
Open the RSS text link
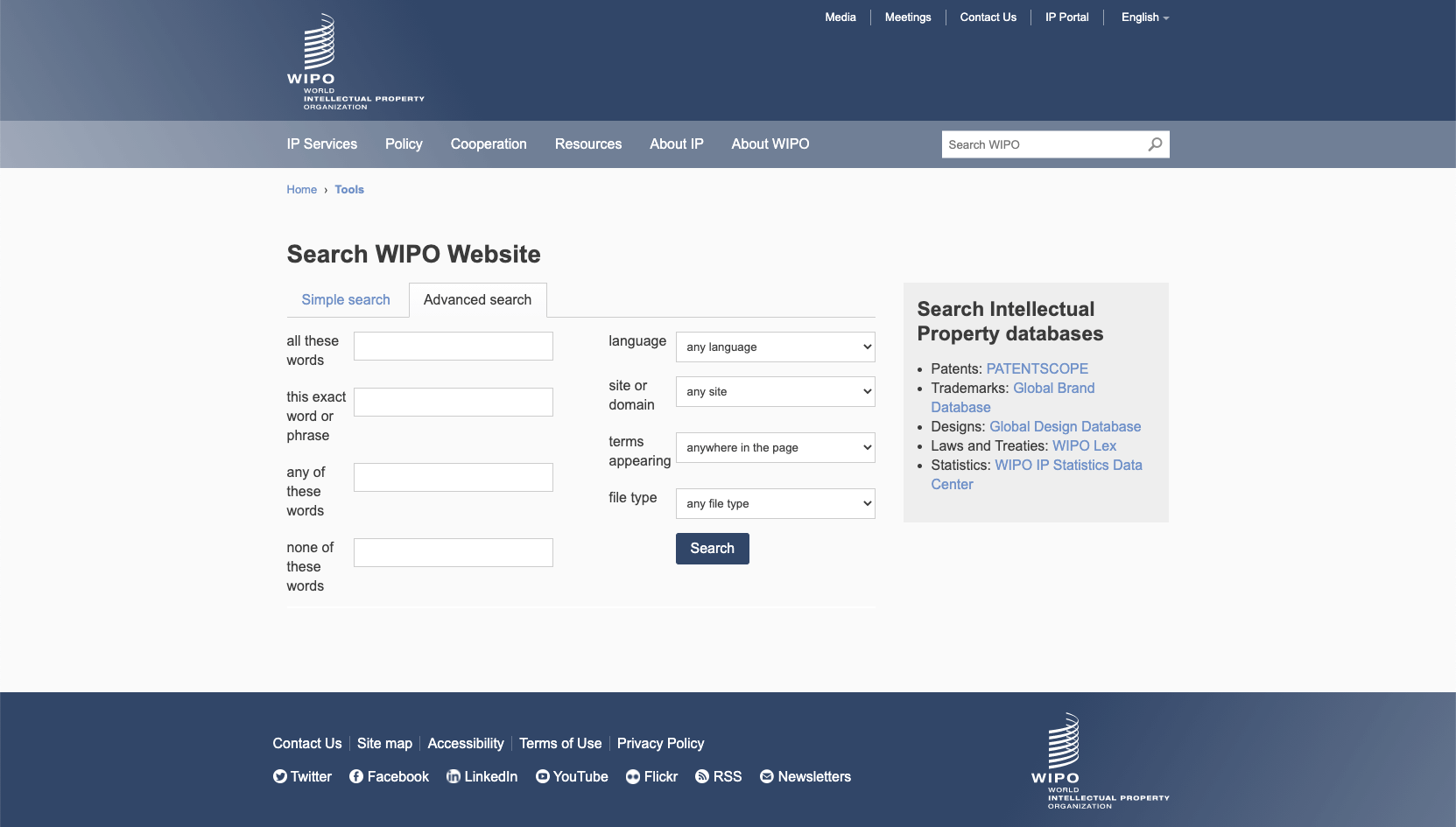coord(728,776)
